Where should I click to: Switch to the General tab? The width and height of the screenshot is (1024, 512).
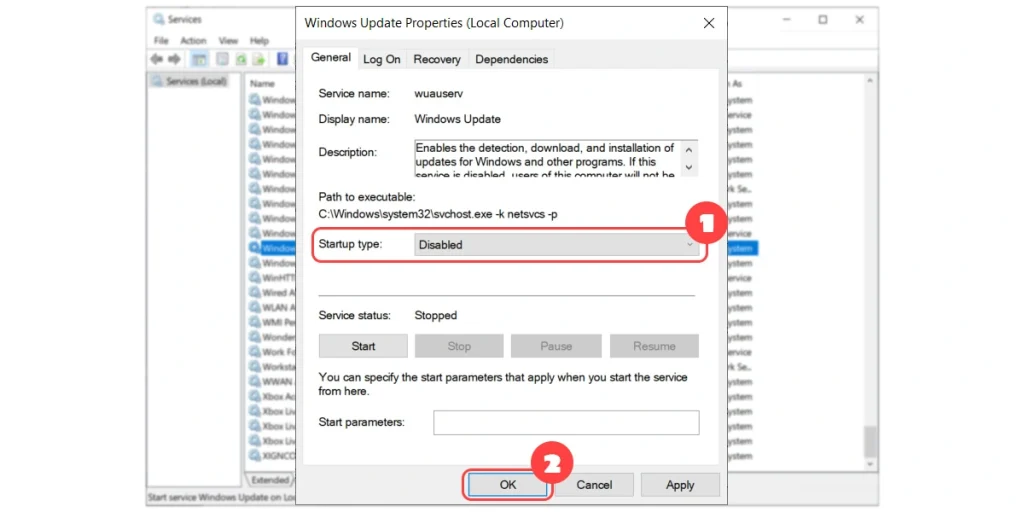pyautogui.click(x=330, y=57)
